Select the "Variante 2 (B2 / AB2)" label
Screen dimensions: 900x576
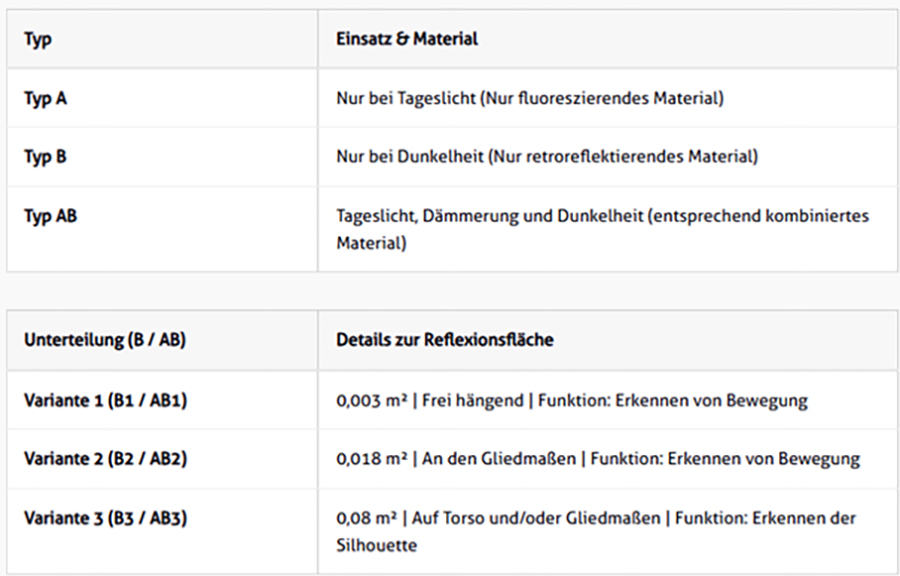tap(106, 459)
